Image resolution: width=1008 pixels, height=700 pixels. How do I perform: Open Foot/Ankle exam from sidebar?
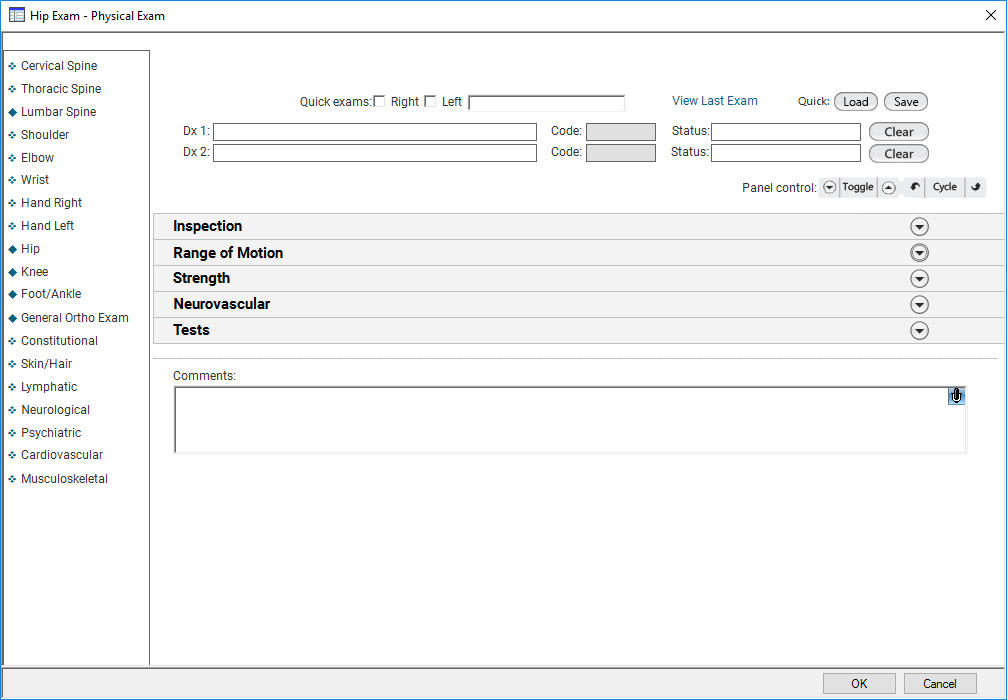tap(51, 294)
